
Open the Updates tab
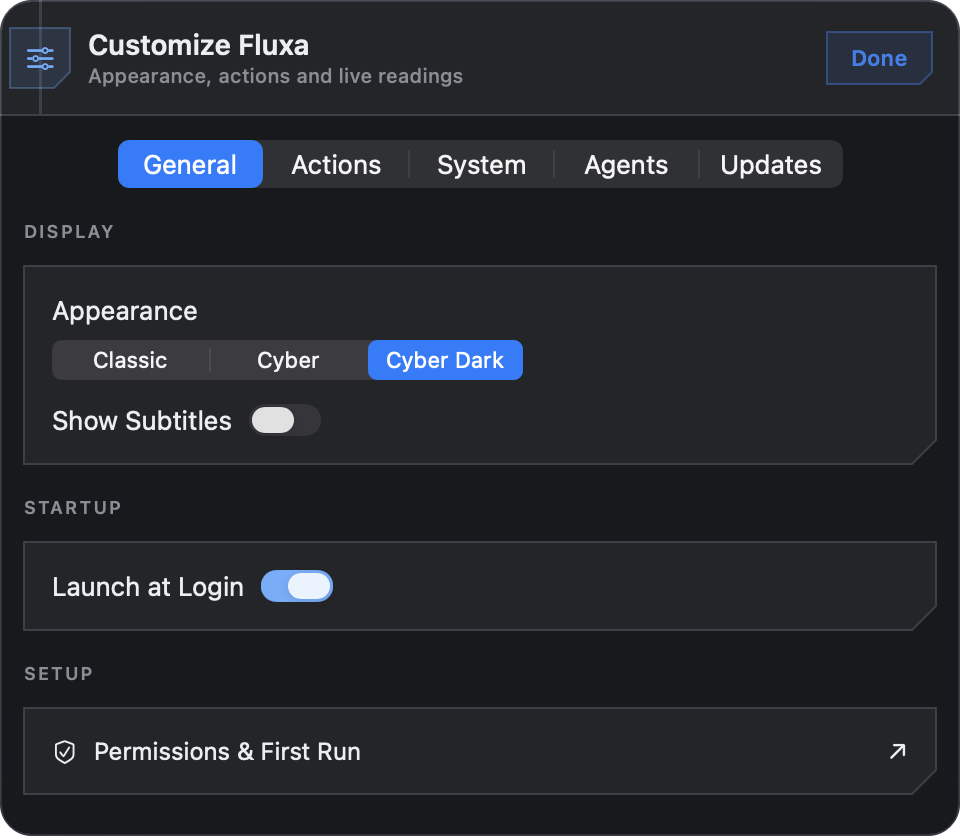click(x=771, y=164)
